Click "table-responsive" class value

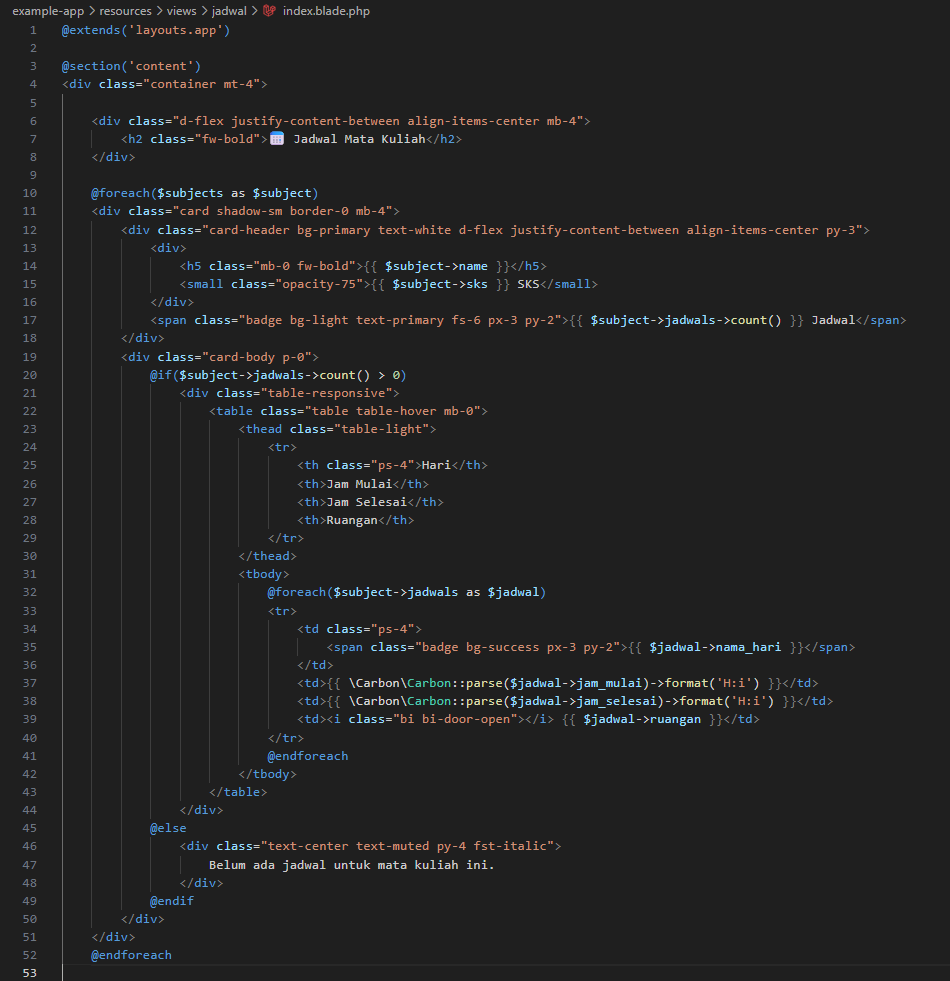pos(326,394)
